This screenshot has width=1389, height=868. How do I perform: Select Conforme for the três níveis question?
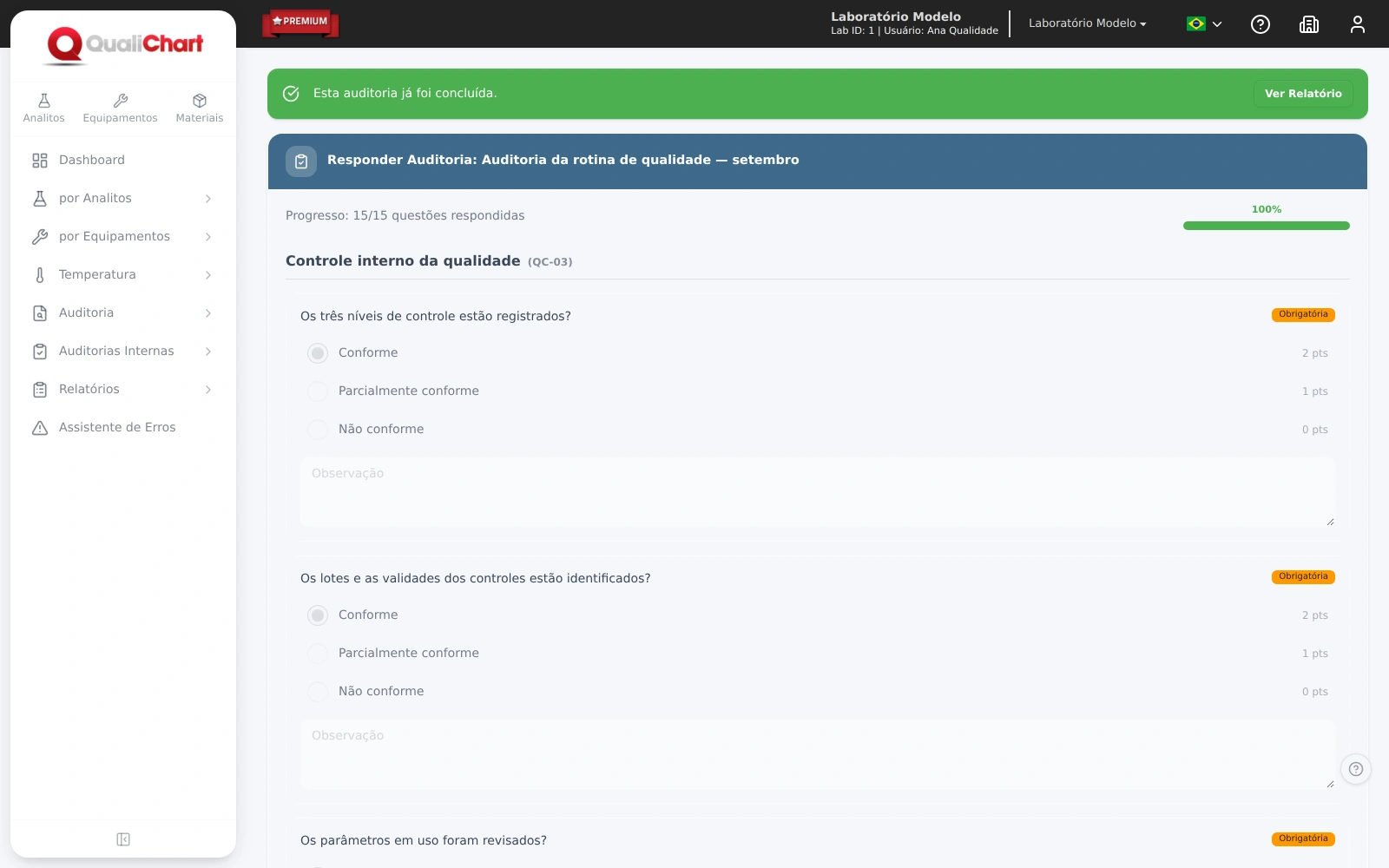(x=318, y=353)
